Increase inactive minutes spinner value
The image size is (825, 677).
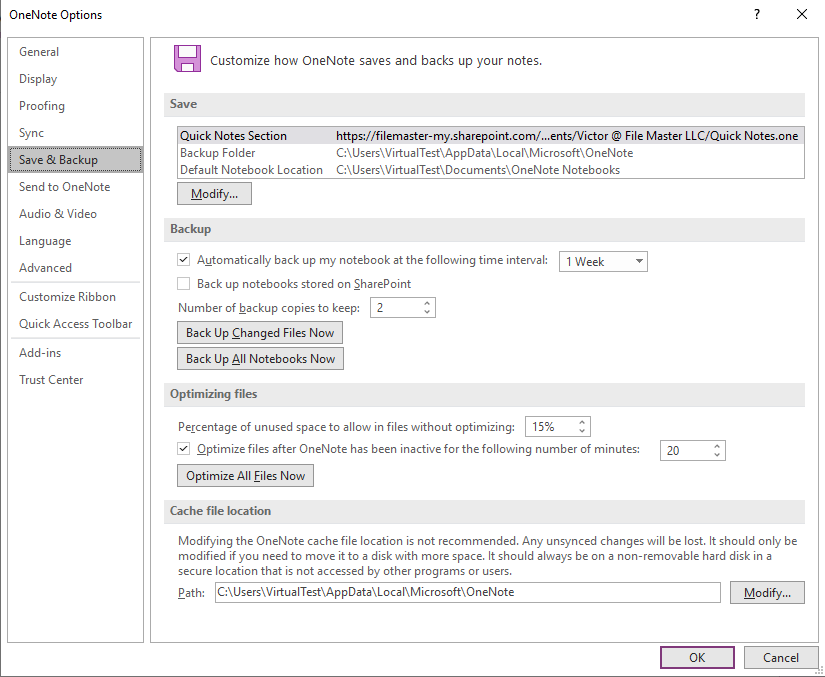pyautogui.click(x=717, y=446)
